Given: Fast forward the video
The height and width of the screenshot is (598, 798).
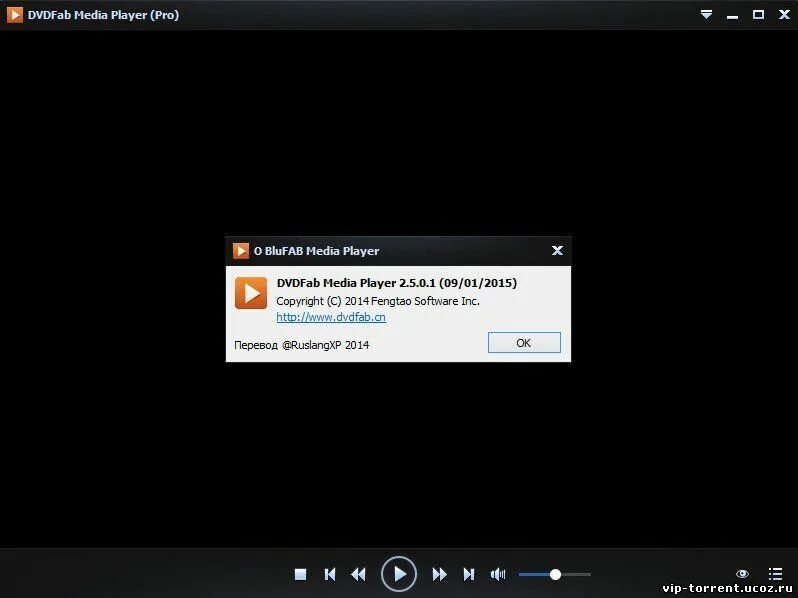Looking at the screenshot, I should click(439, 575).
